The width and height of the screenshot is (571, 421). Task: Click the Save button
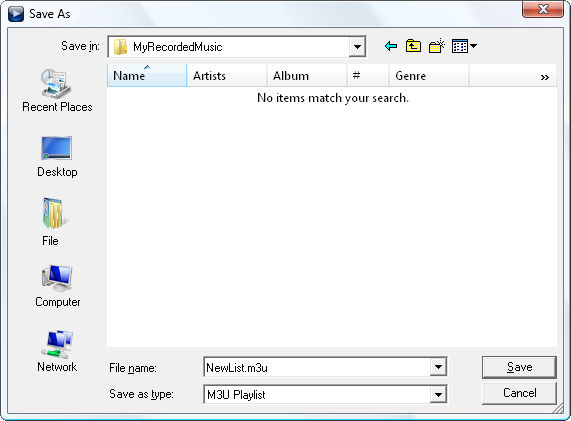519,367
